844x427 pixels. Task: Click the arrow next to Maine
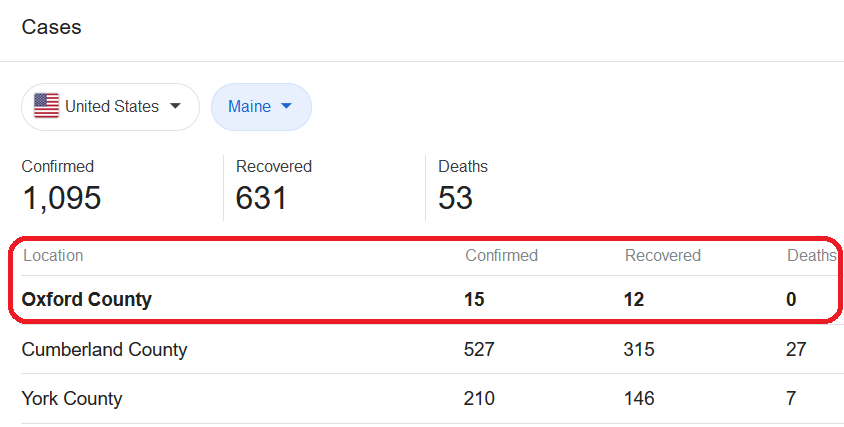[286, 106]
